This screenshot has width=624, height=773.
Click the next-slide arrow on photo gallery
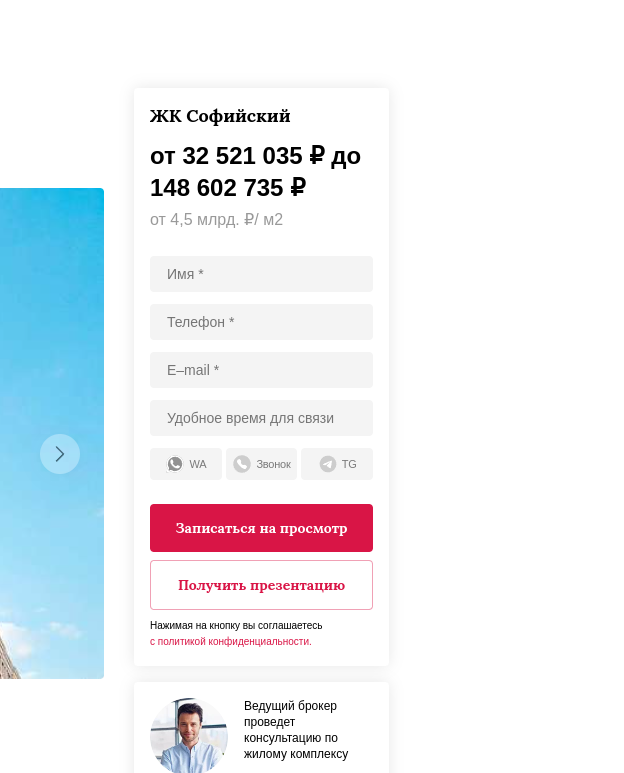60,454
